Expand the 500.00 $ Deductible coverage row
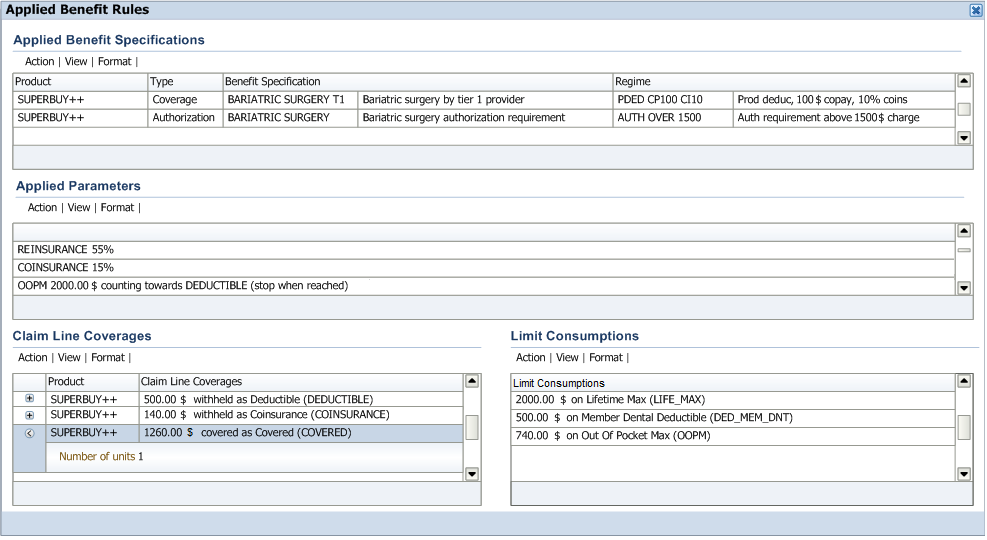 (x=30, y=398)
